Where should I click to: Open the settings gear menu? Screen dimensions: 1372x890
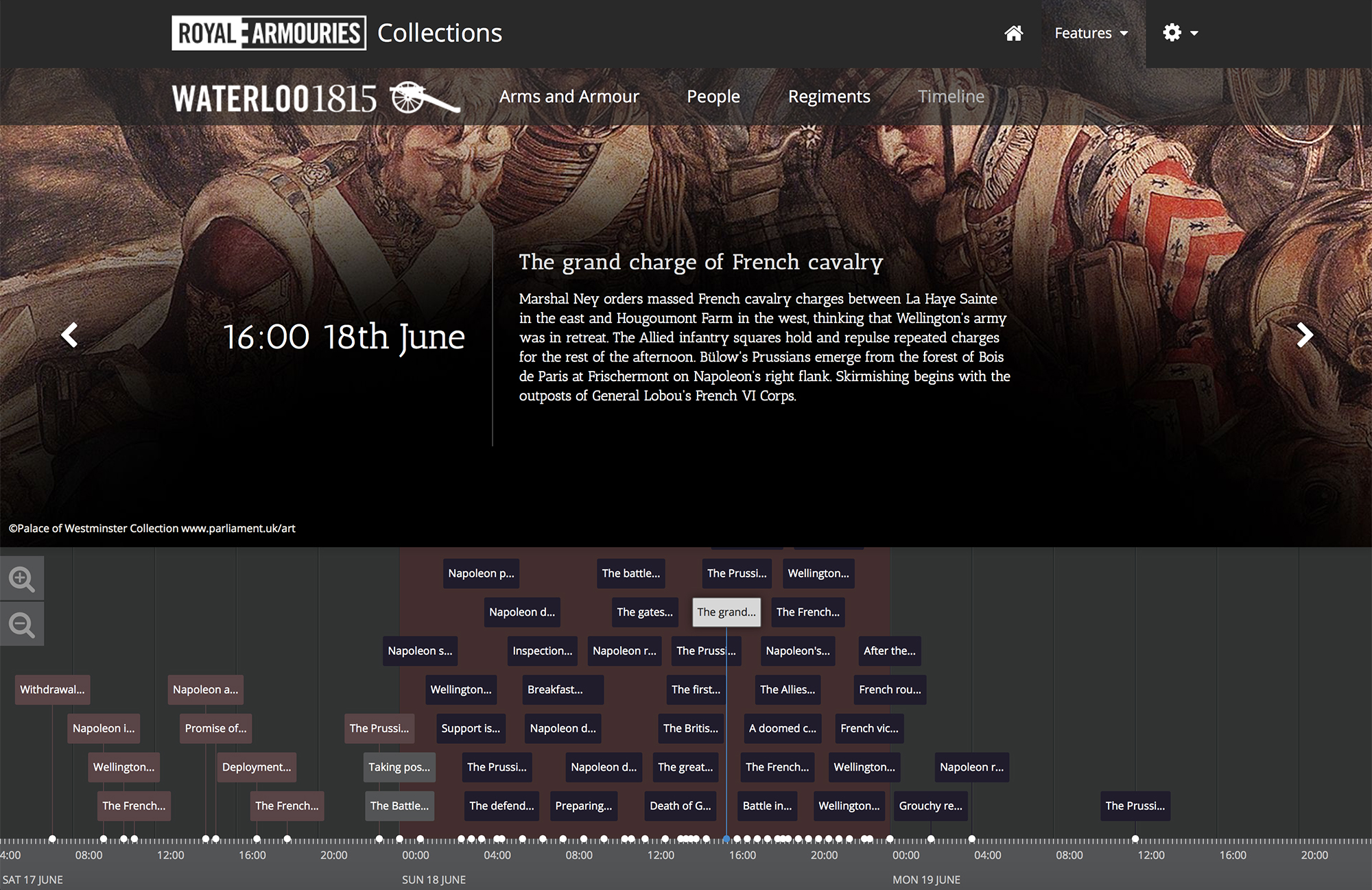[x=1180, y=33]
